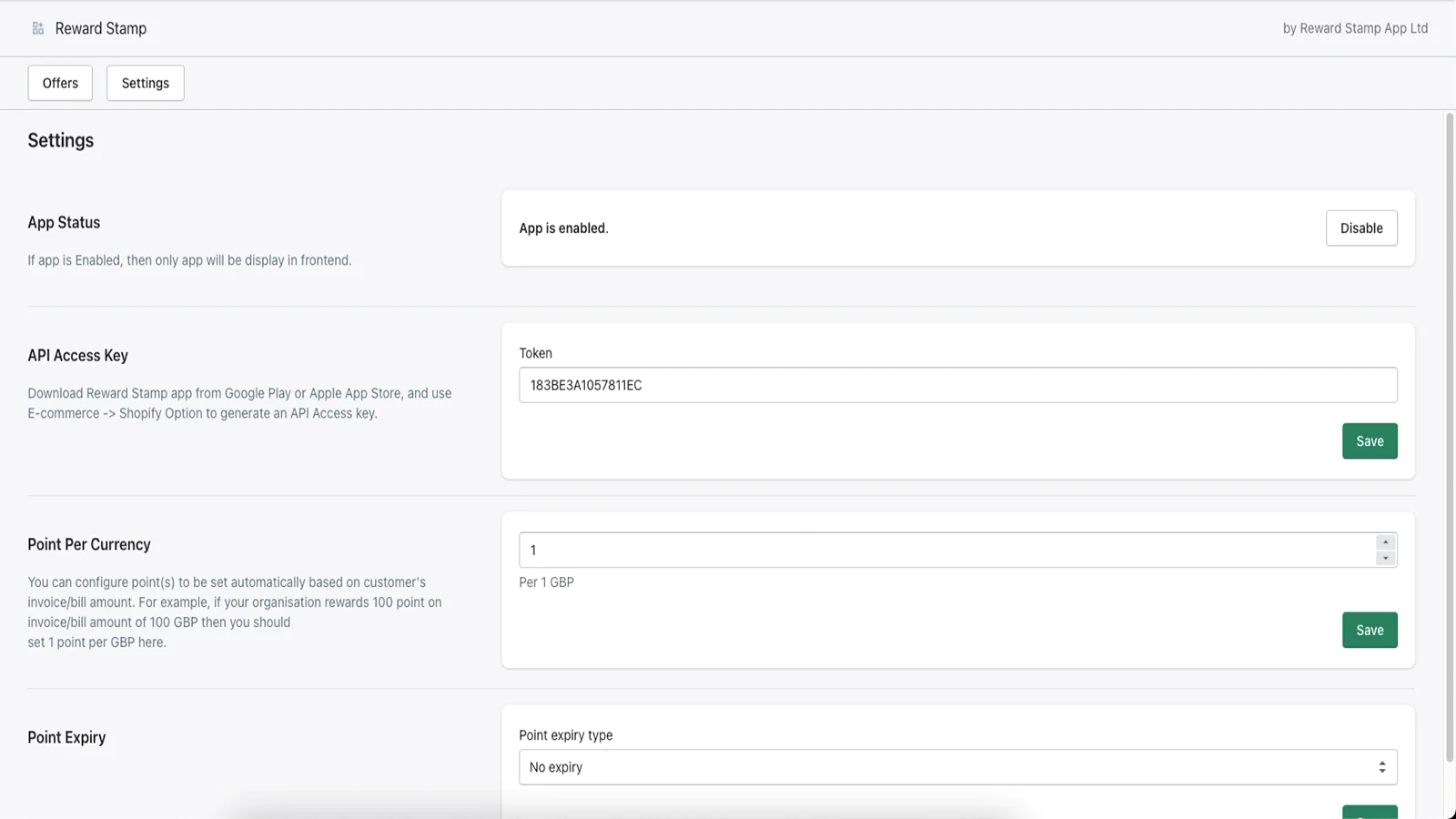Click the 'Point expiry type' label
Viewport: 1456px width, 819px height.
coord(566,735)
